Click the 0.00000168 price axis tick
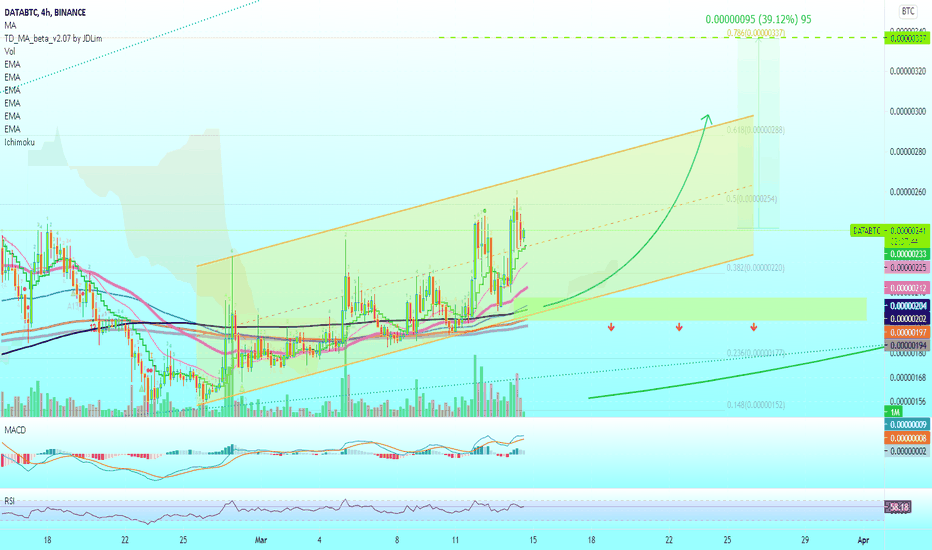Image resolution: width=932 pixels, height=550 pixels. click(908, 378)
